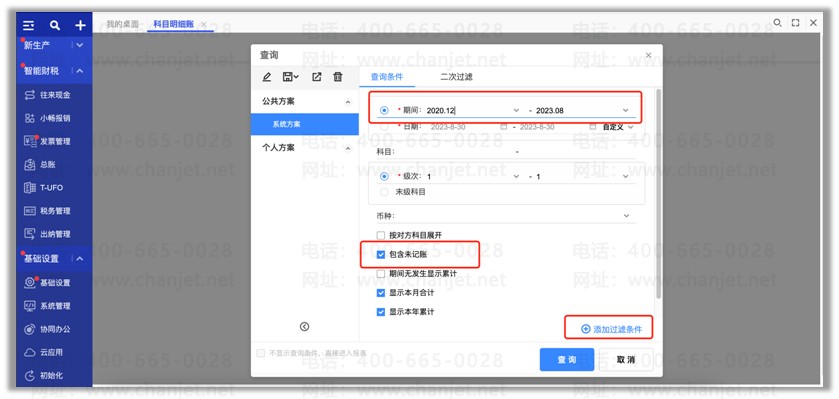Open end period 2023.08 dropdown arrow
This screenshot has width=839, height=399.
(x=626, y=110)
